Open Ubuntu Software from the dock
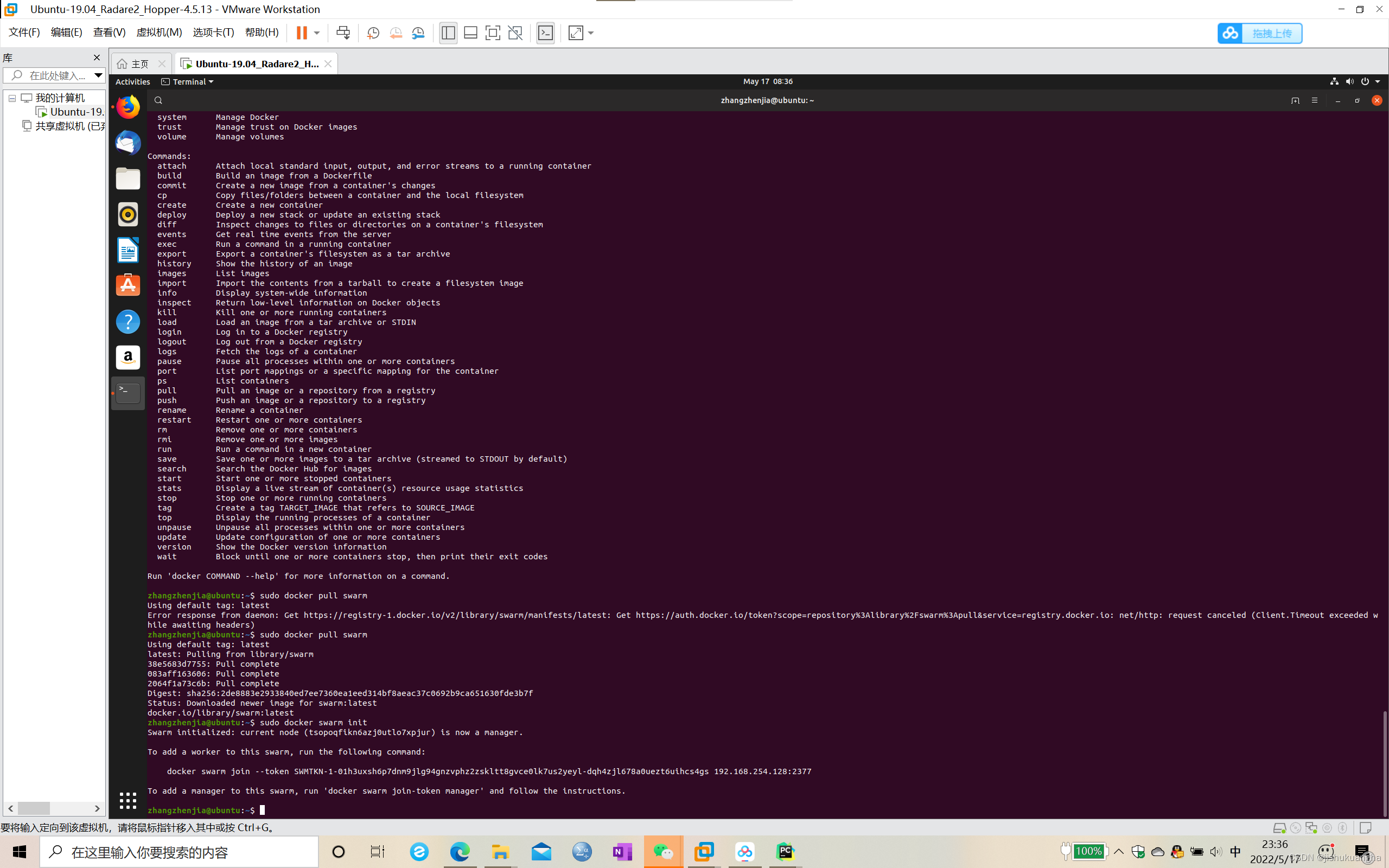Viewport: 1389px width, 868px height. (x=128, y=285)
